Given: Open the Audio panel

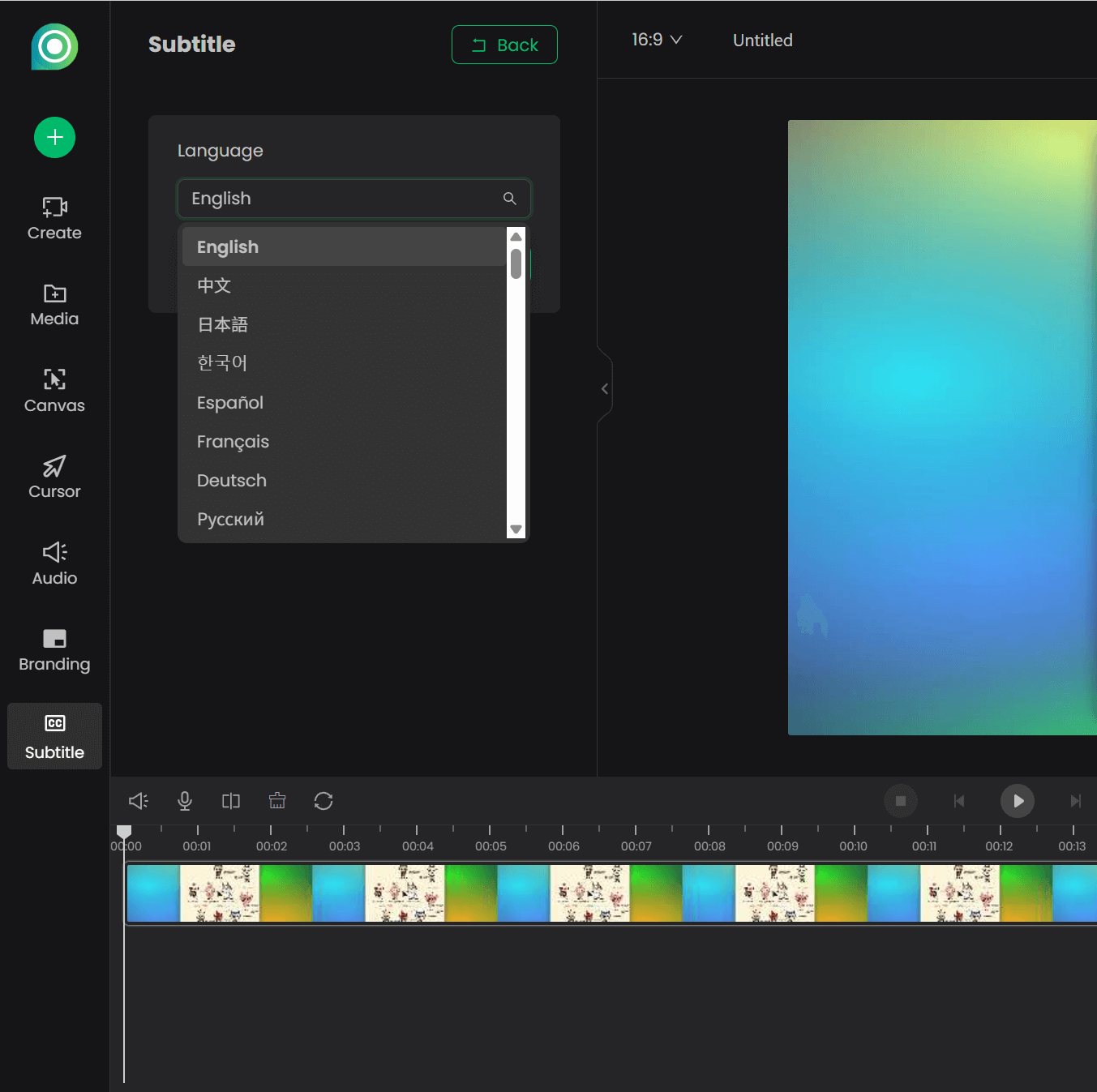Looking at the screenshot, I should [x=54, y=563].
